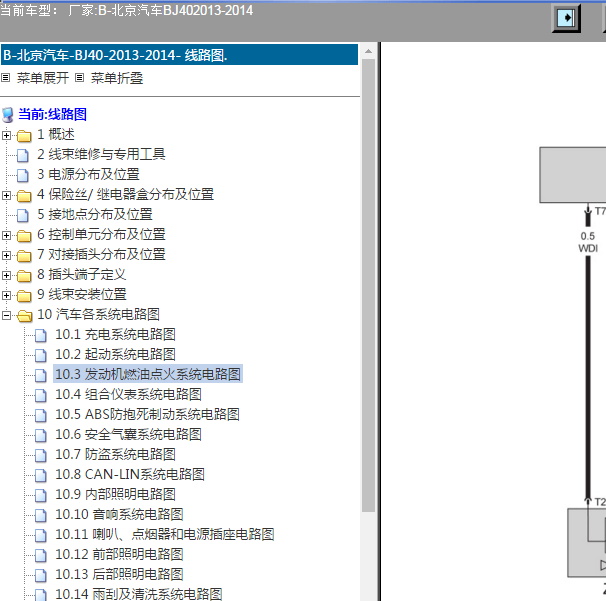
Task: Open 10.10 音响系统电路图
Action: 119,515
